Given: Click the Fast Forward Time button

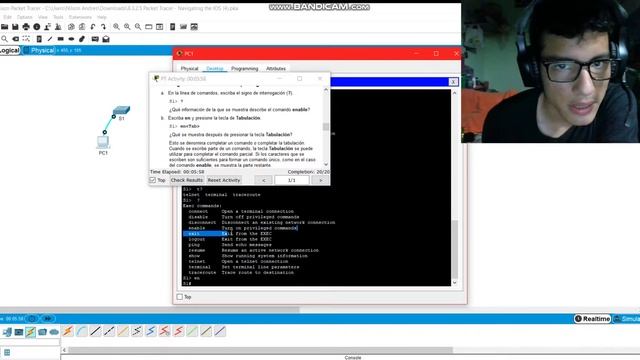Looking at the screenshot, I should click(48, 319).
